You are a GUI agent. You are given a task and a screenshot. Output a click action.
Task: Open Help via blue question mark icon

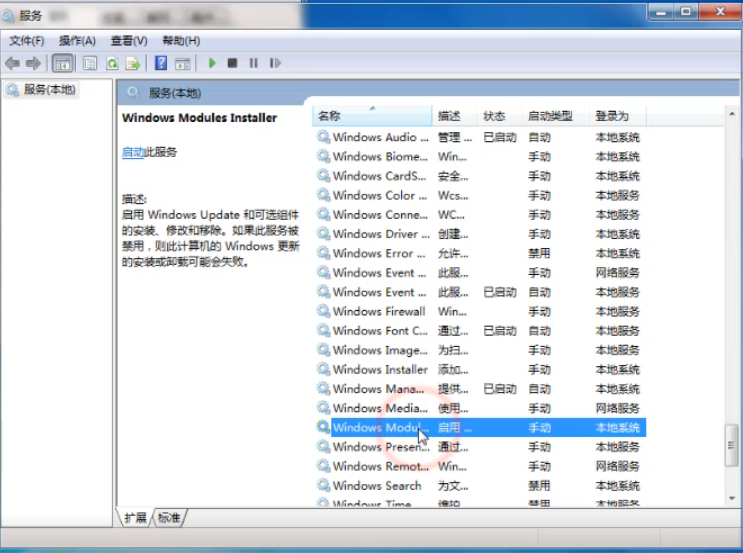coord(160,63)
